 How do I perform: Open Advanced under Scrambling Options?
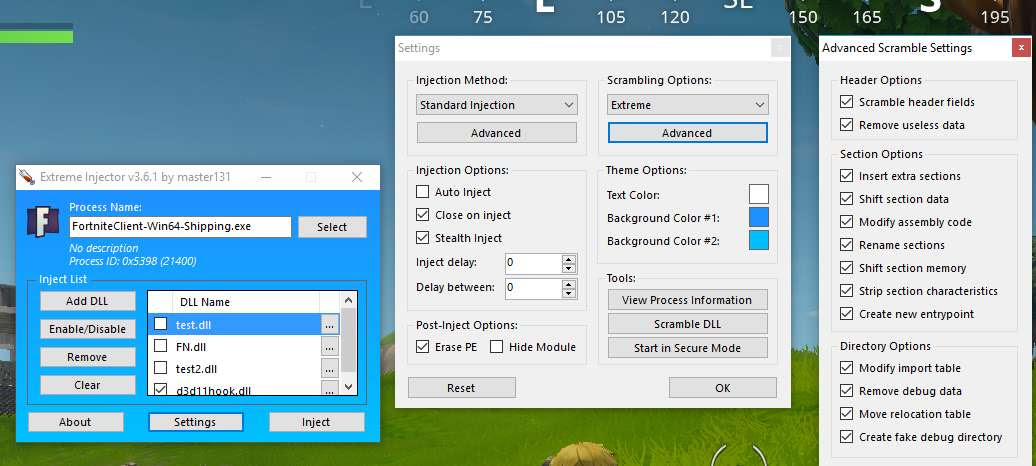tap(688, 133)
